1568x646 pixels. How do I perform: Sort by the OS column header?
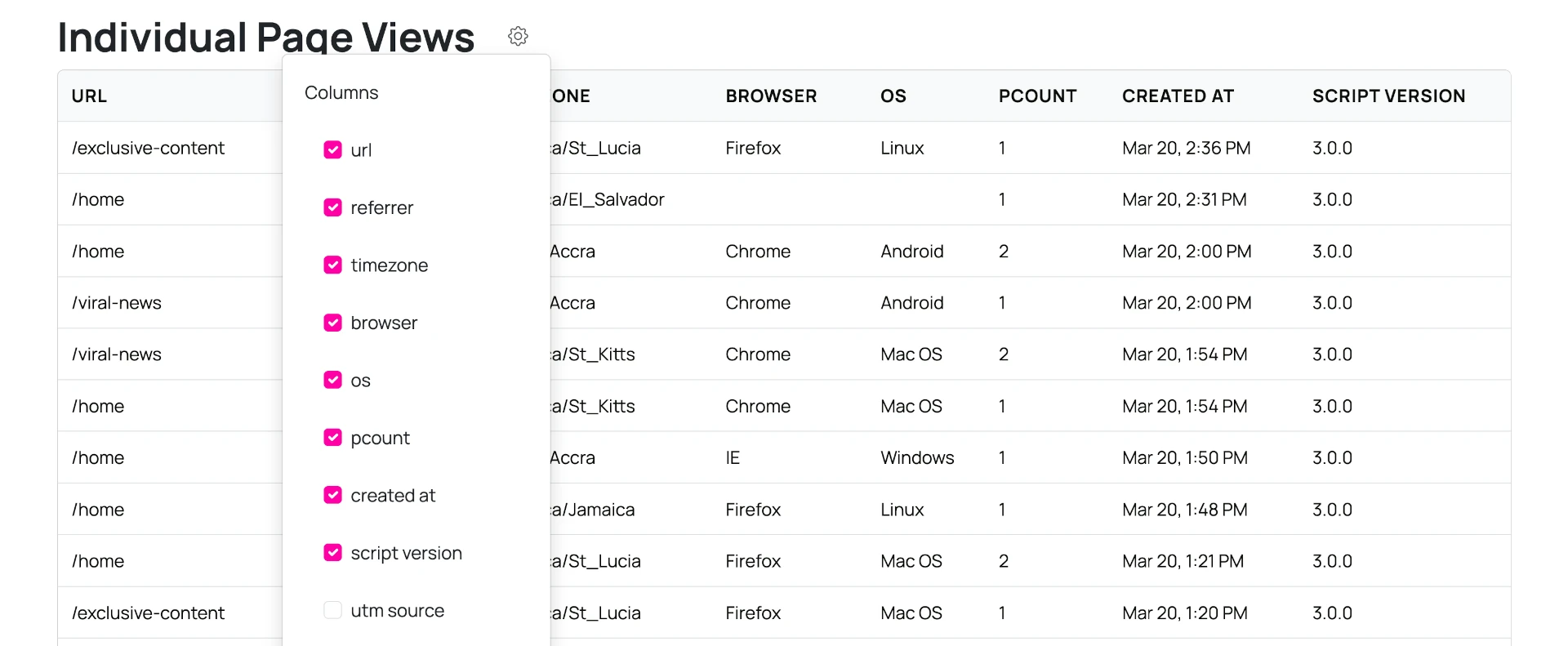pos(893,96)
